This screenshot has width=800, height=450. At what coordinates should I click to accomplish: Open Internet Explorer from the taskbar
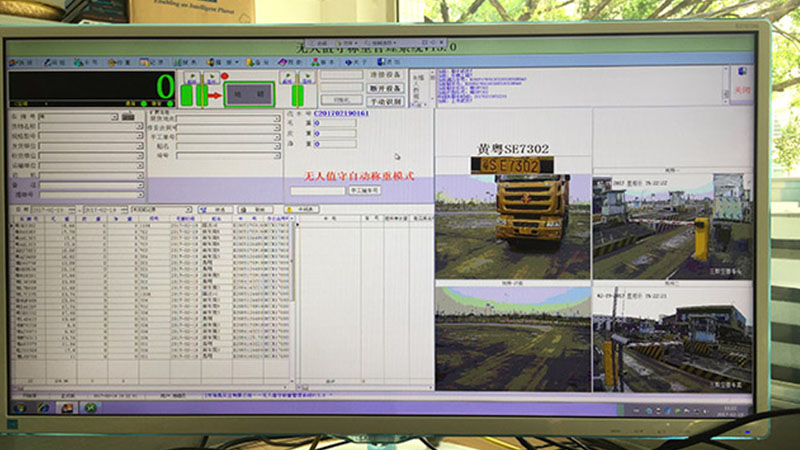43,408
